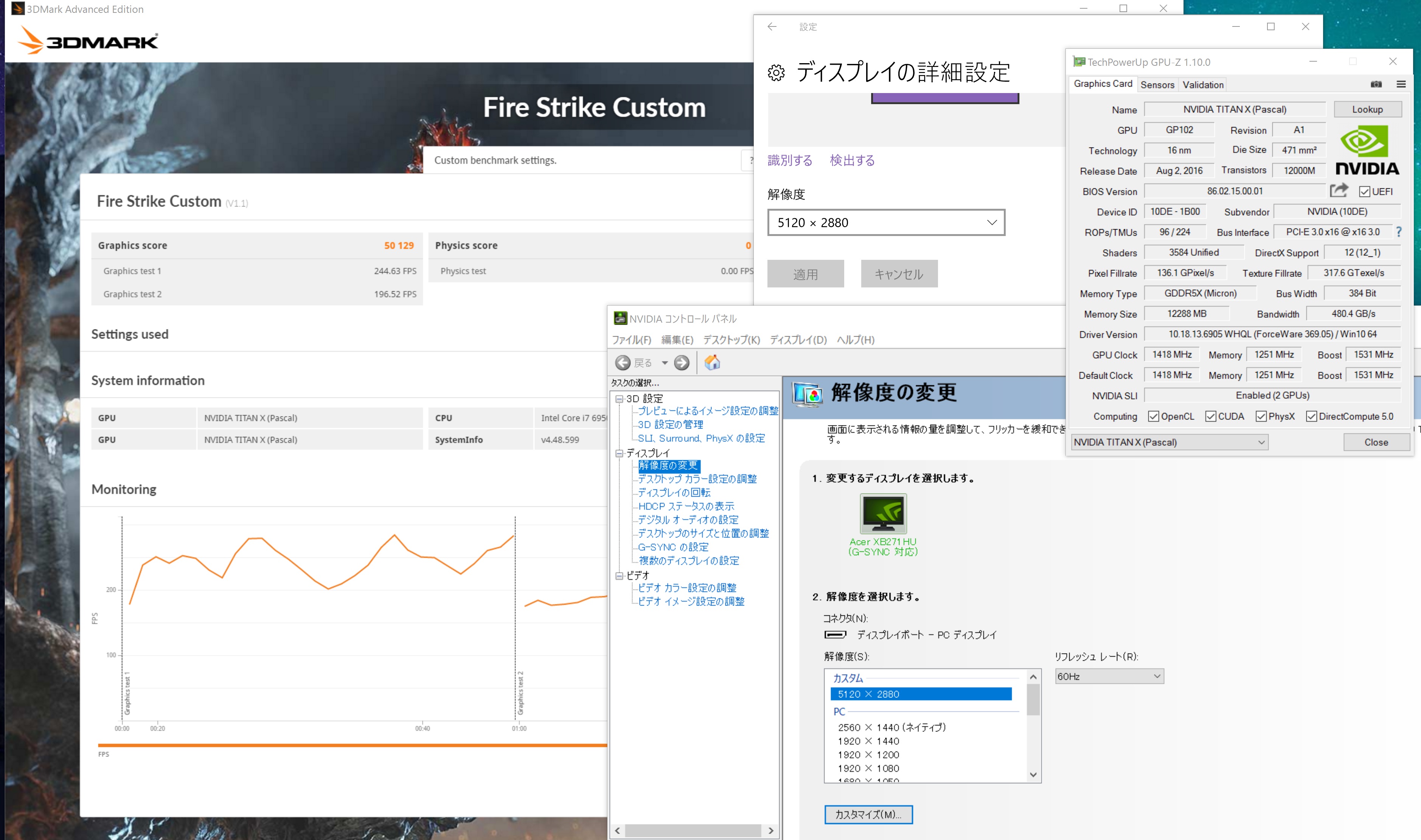
Task: Click the NVIDIA Control Panel home icon
Action: point(712,362)
